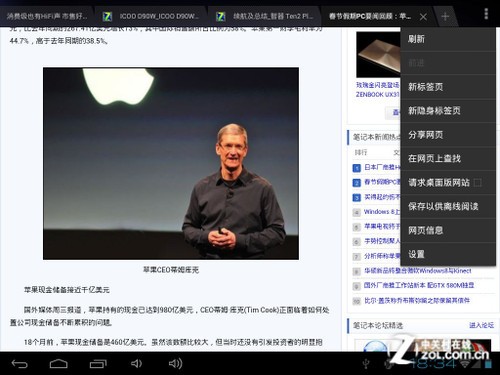Click the Tim Cook article photo
Viewport: 500px width, 375px height.
[x=171, y=163]
